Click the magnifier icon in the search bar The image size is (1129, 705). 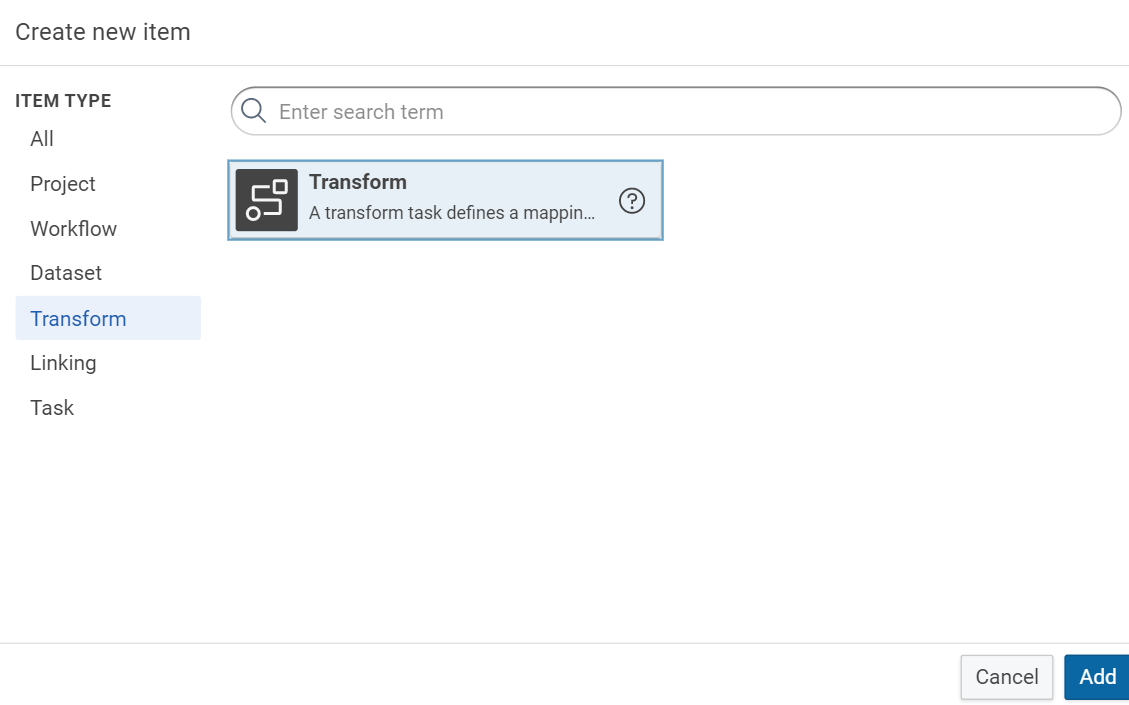[254, 111]
